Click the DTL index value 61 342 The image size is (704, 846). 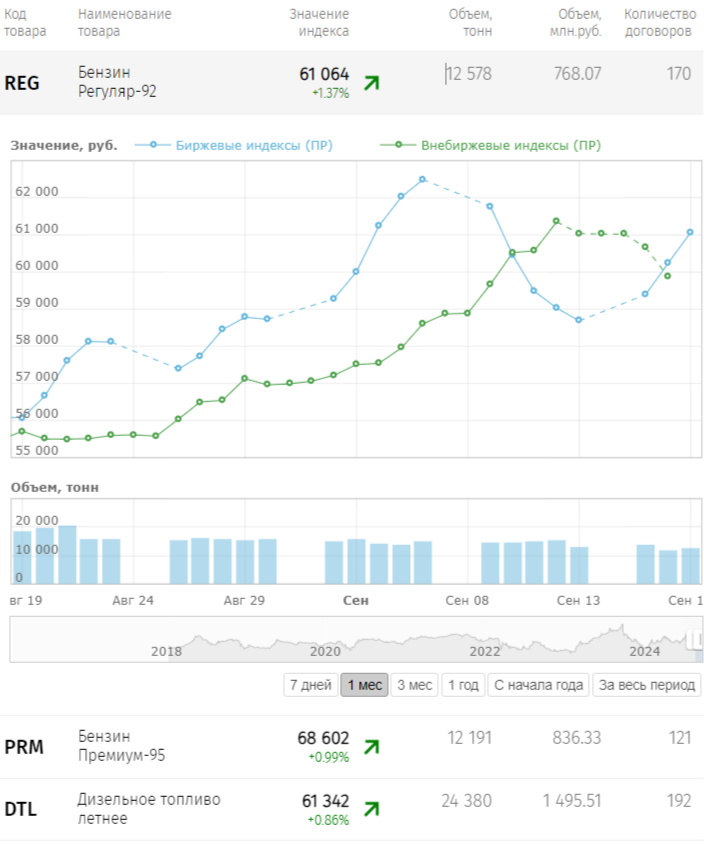click(x=325, y=801)
